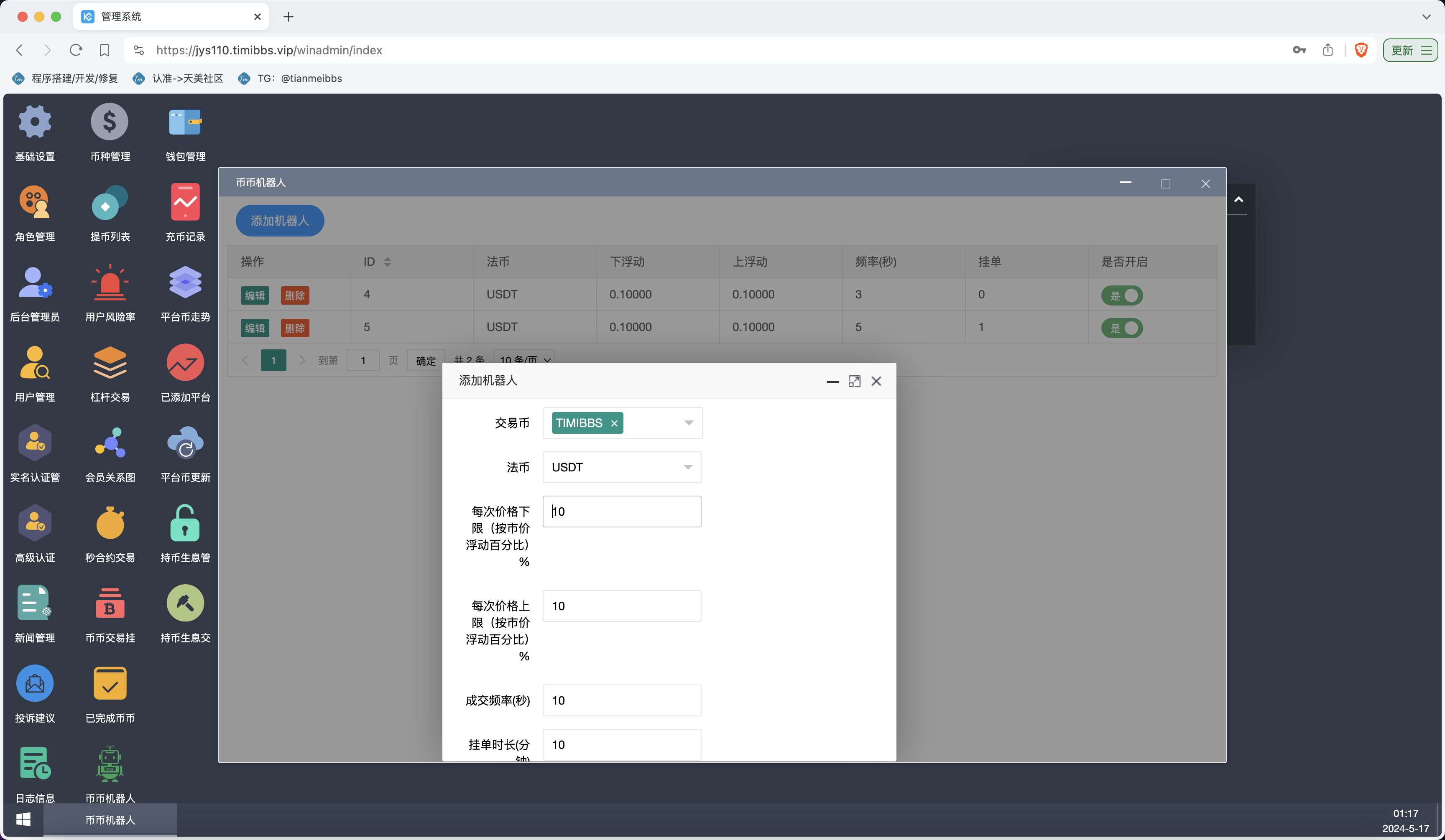The image size is (1445, 840).
Task: Sort table by ID column arrows
Action: tap(388, 262)
